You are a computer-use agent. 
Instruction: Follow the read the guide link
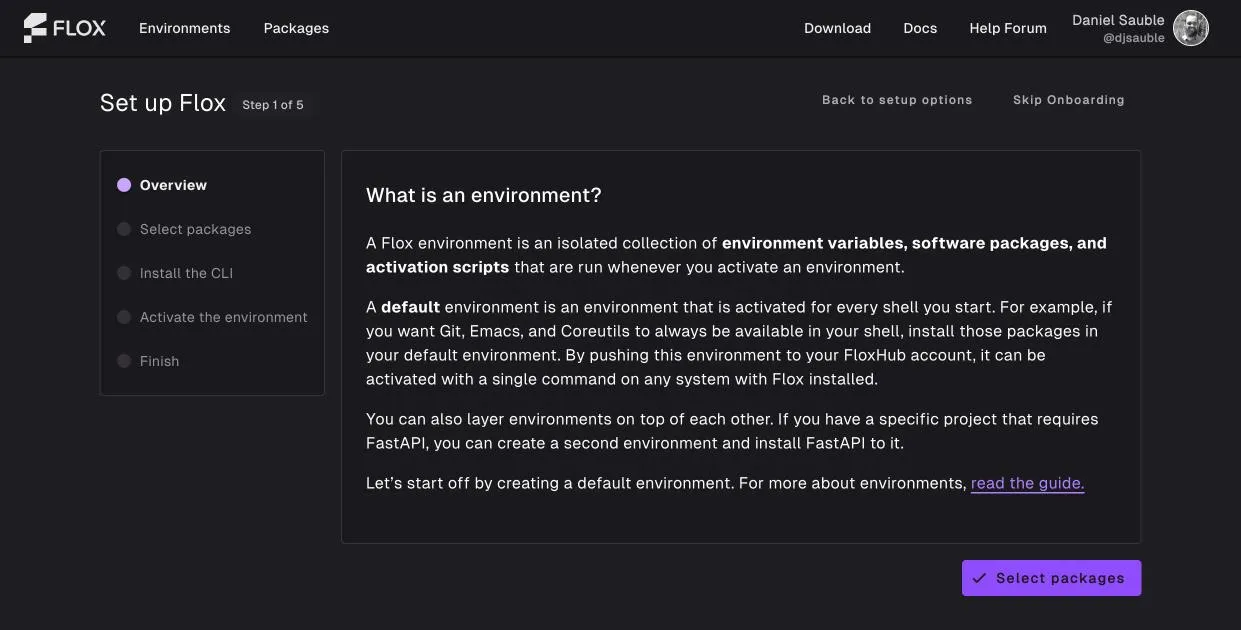point(1027,483)
